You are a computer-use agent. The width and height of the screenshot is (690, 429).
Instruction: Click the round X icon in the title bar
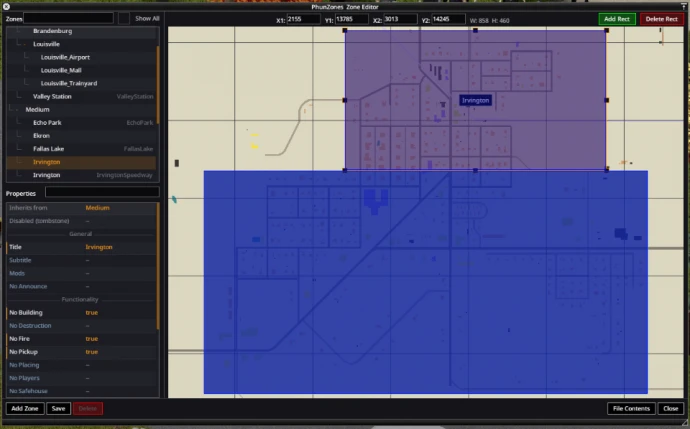pyautogui.click(x=6, y=6)
